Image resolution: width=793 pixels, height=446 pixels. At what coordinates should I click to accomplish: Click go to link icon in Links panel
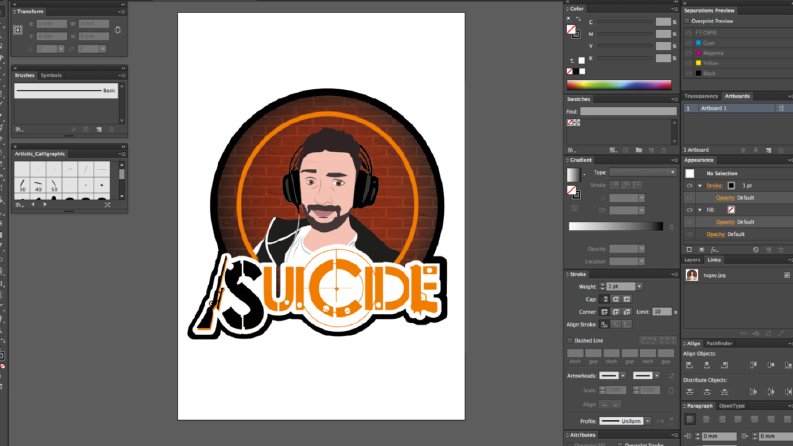click(x=756, y=334)
